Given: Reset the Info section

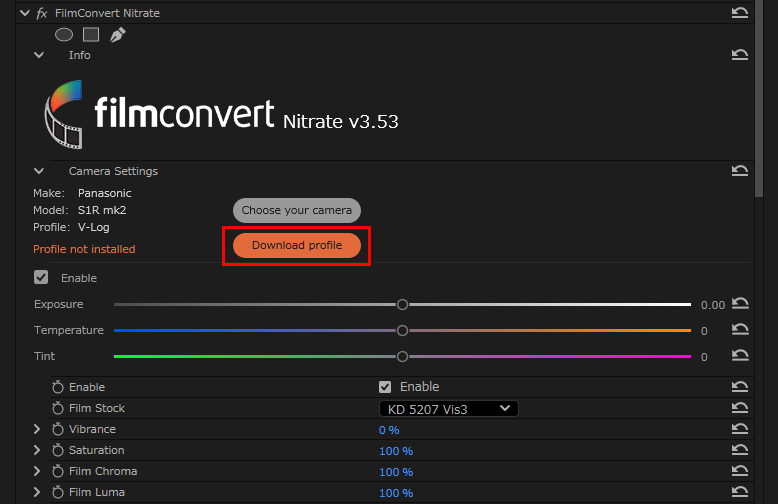Looking at the screenshot, I should (739, 55).
